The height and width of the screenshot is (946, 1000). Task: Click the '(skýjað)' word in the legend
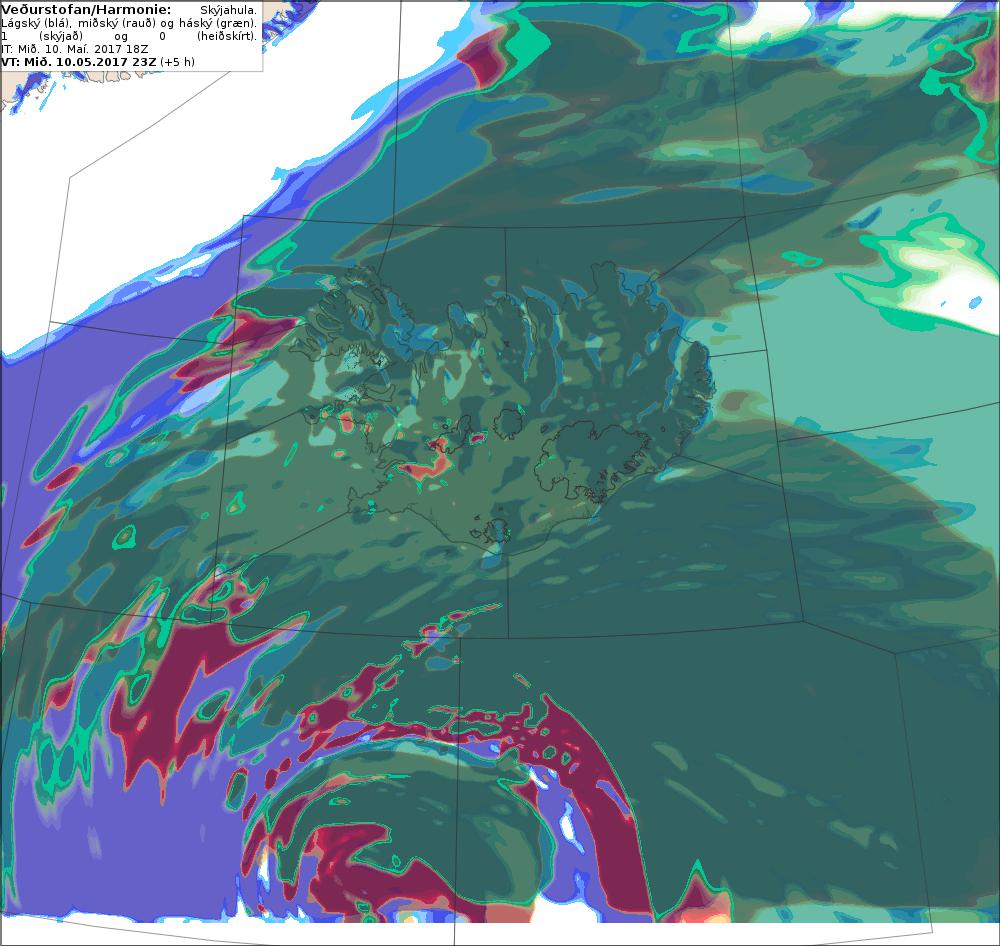(59, 36)
